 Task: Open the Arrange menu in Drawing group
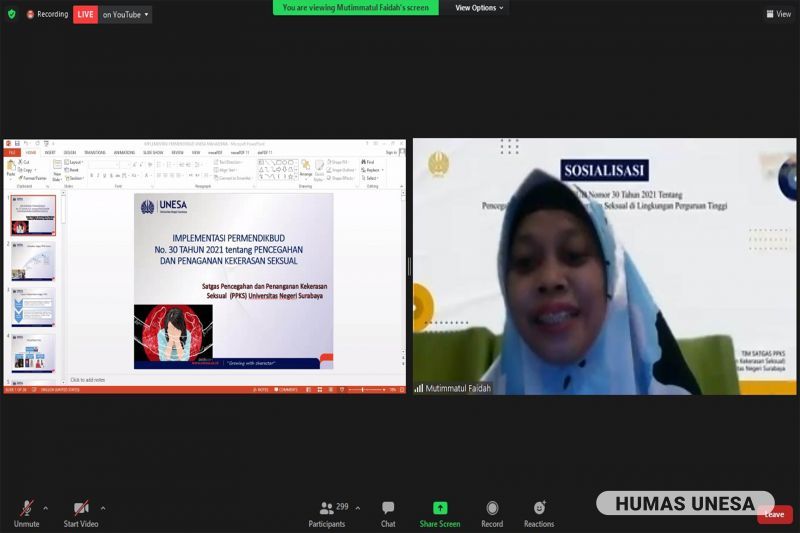pyautogui.click(x=306, y=169)
